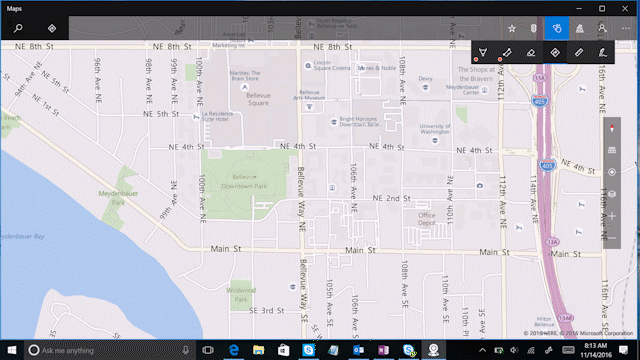Open the clock showing 8:13 AM
Screen dimensions: 640x360
click(595, 350)
